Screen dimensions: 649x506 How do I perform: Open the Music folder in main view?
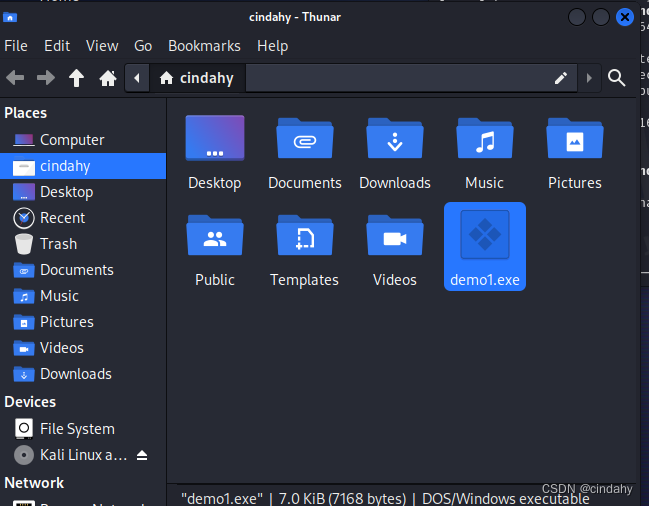click(484, 140)
